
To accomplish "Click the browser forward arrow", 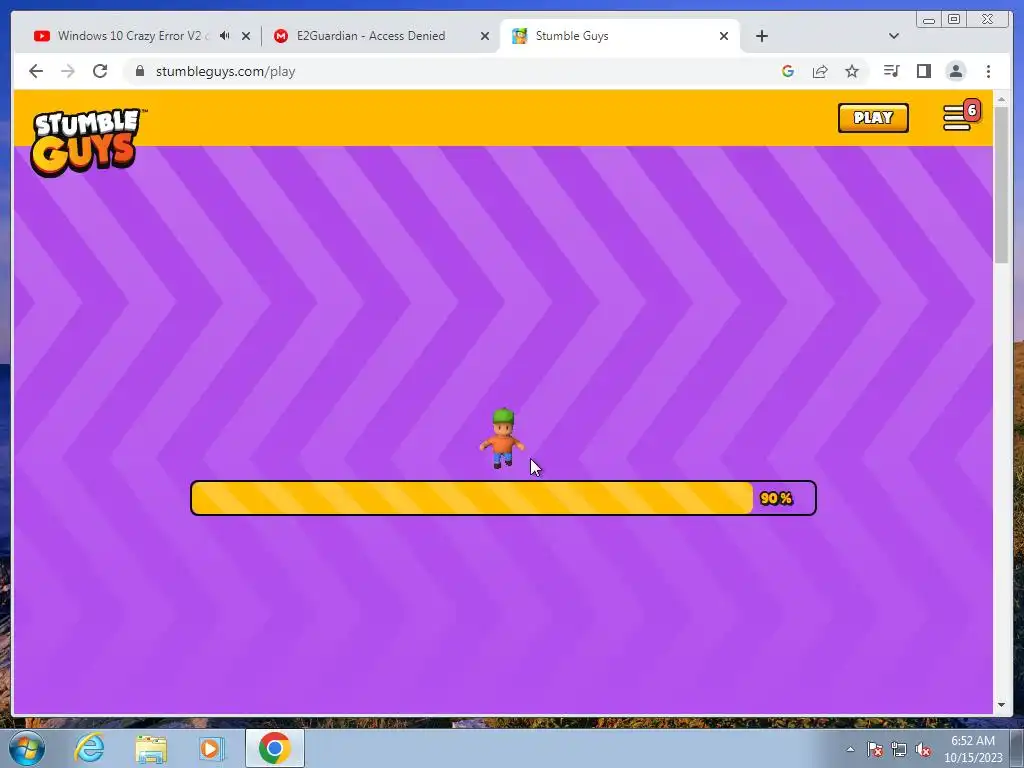I will (68, 71).
